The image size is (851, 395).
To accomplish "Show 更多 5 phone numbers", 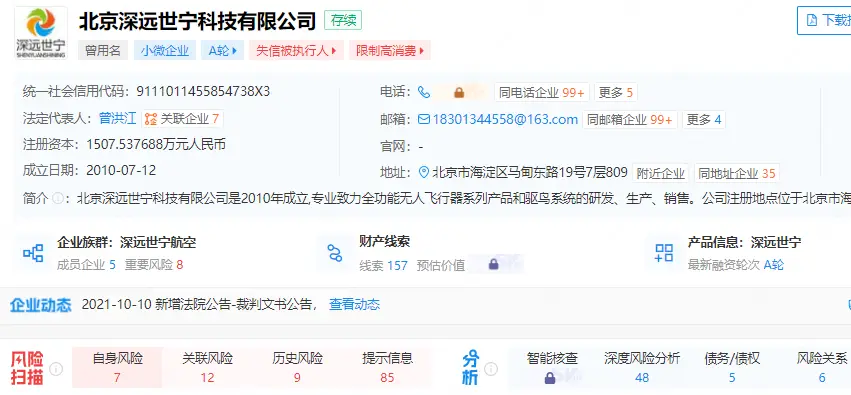I will [615, 93].
